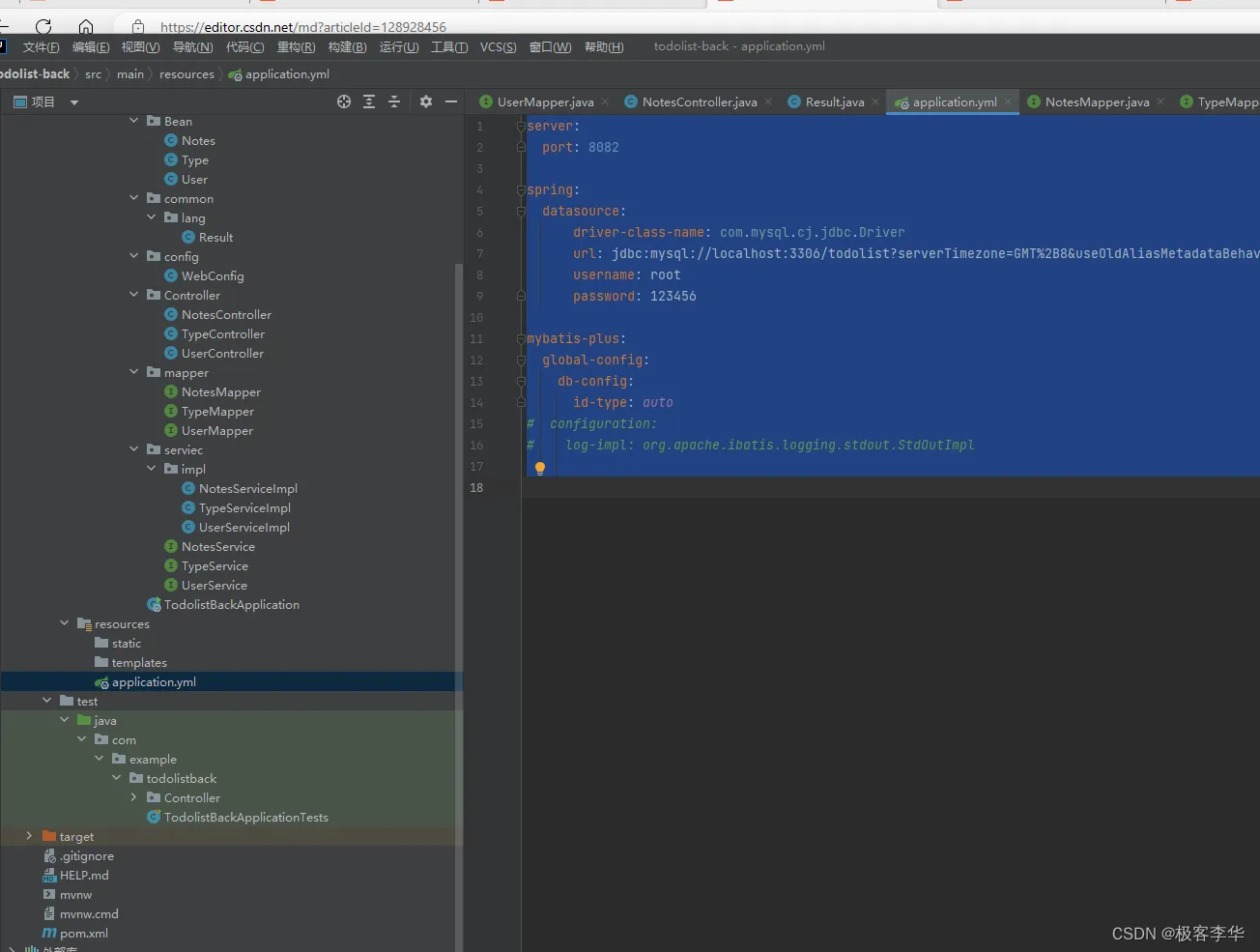
Task: Click the locate current file crosshair icon
Action: click(344, 101)
